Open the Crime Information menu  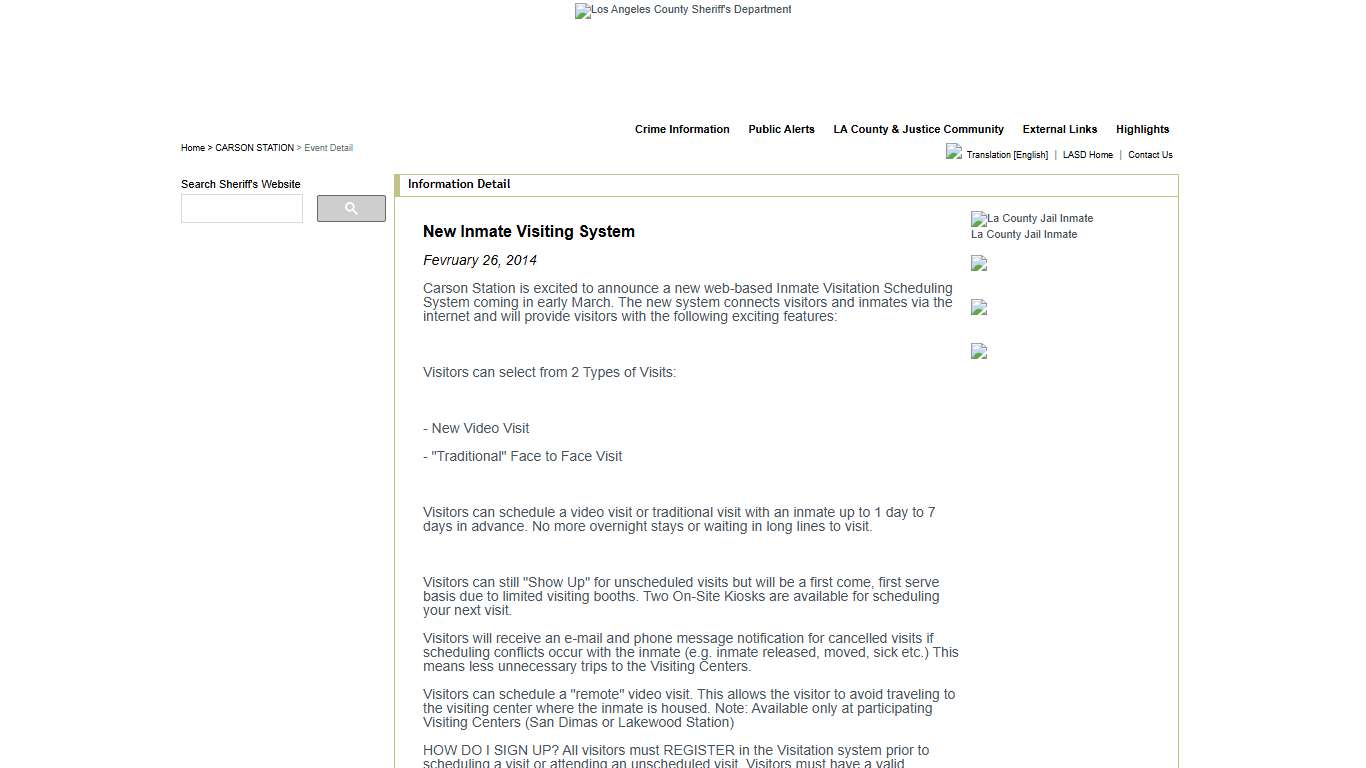click(682, 129)
